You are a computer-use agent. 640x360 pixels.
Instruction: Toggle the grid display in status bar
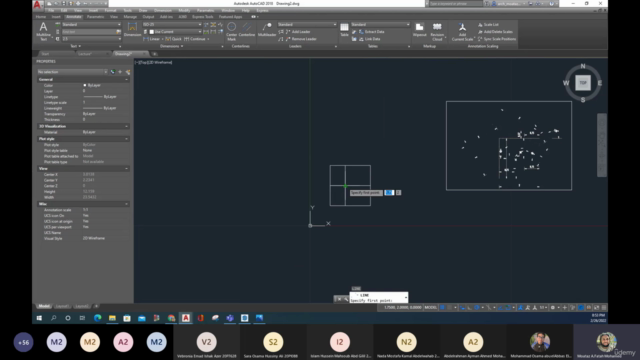[x=442, y=308]
